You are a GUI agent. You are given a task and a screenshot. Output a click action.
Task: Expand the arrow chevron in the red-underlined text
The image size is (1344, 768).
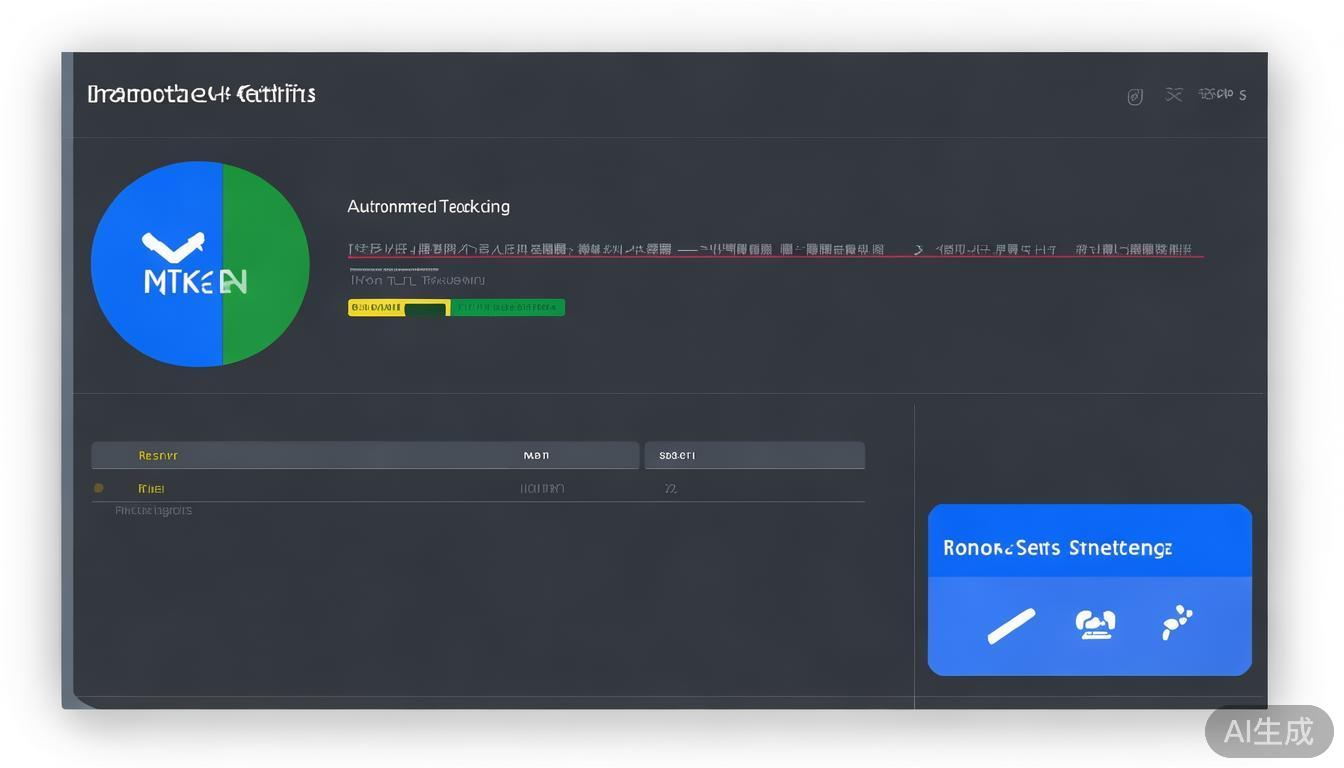click(x=918, y=250)
